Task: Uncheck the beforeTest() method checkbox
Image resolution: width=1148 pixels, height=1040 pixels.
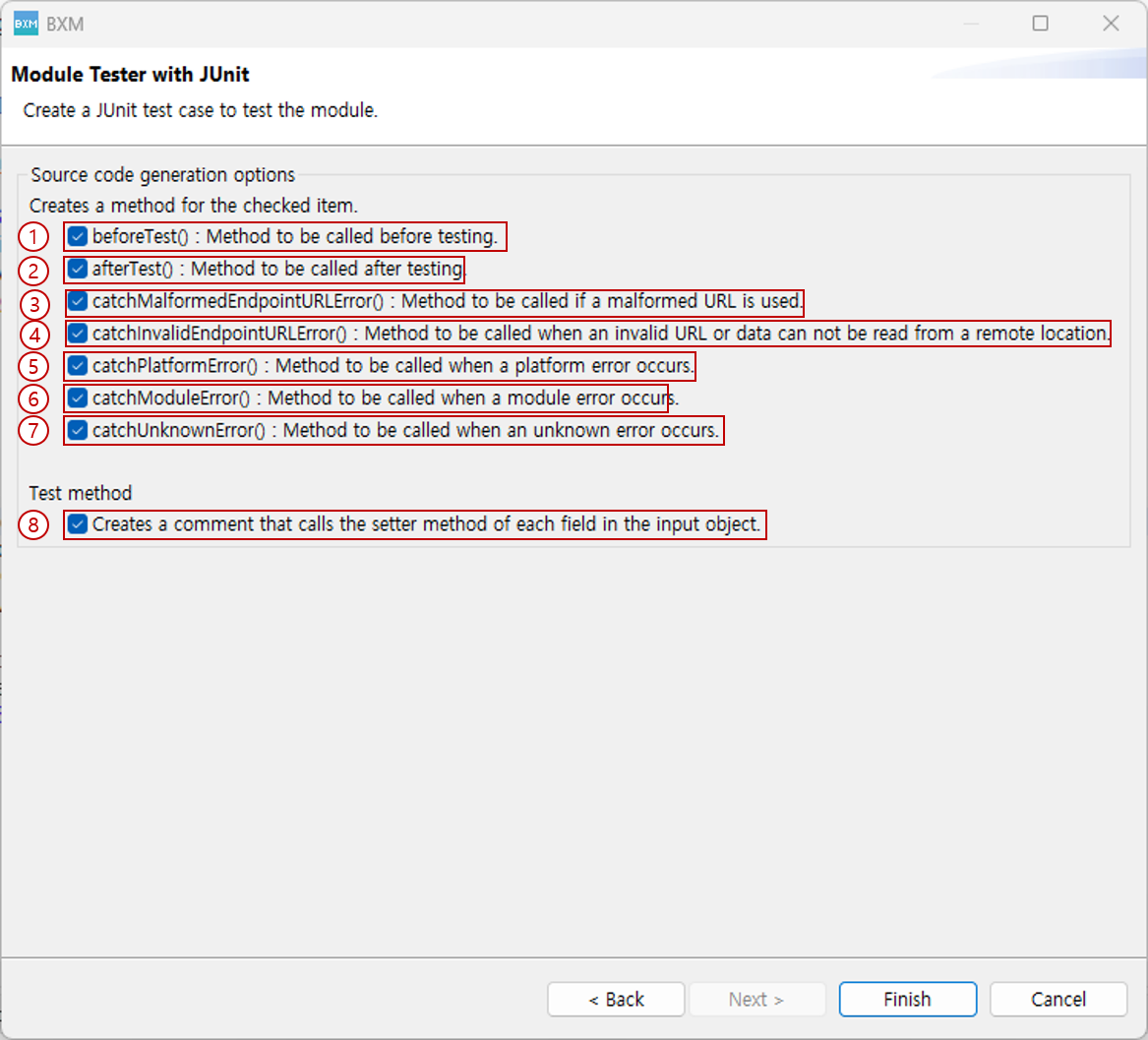Action: point(78,236)
